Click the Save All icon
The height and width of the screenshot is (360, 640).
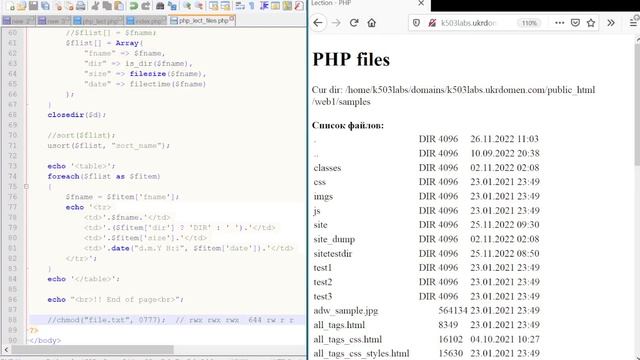click(45, 6)
